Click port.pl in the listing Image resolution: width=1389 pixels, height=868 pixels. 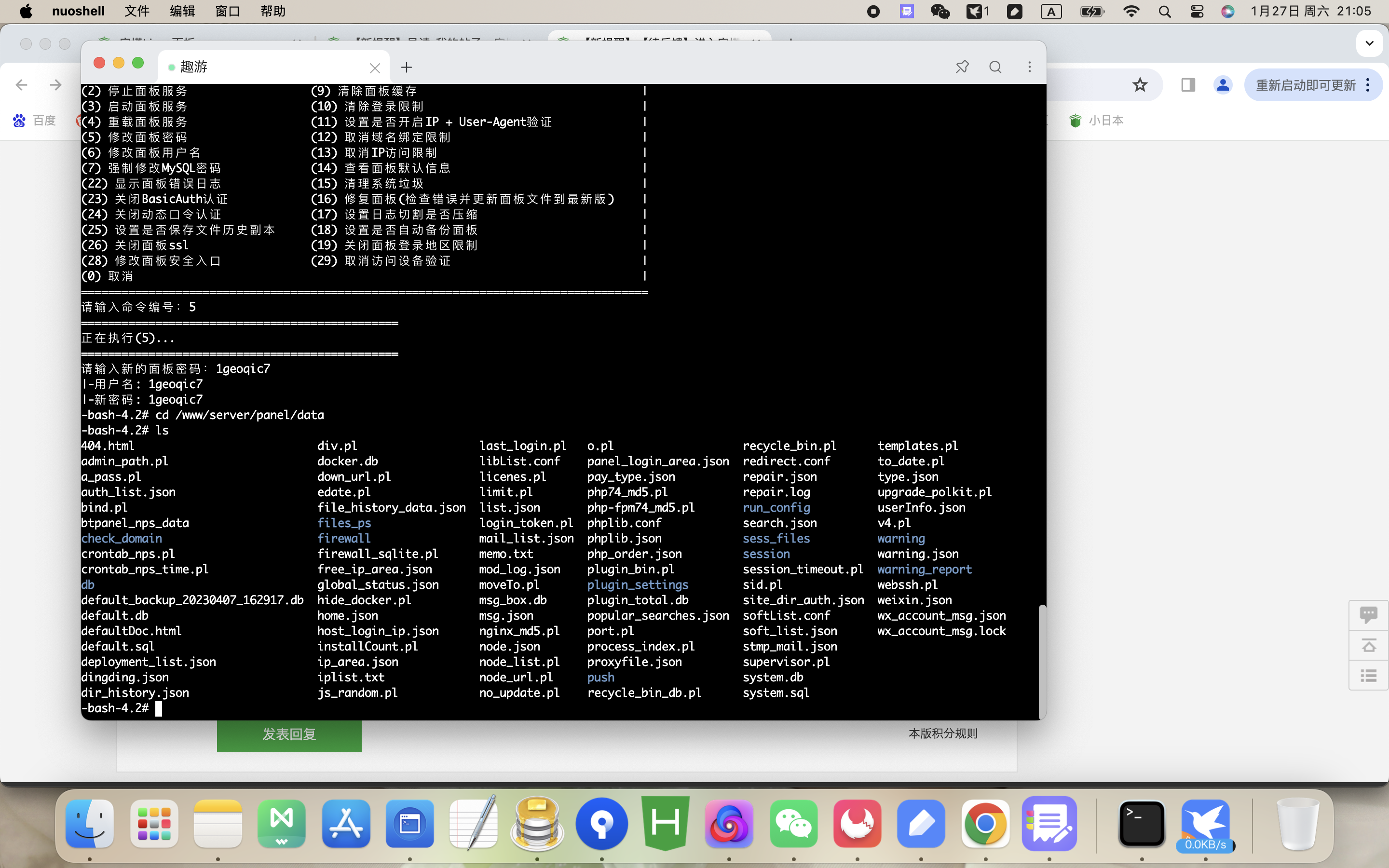[x=610, y=631]
